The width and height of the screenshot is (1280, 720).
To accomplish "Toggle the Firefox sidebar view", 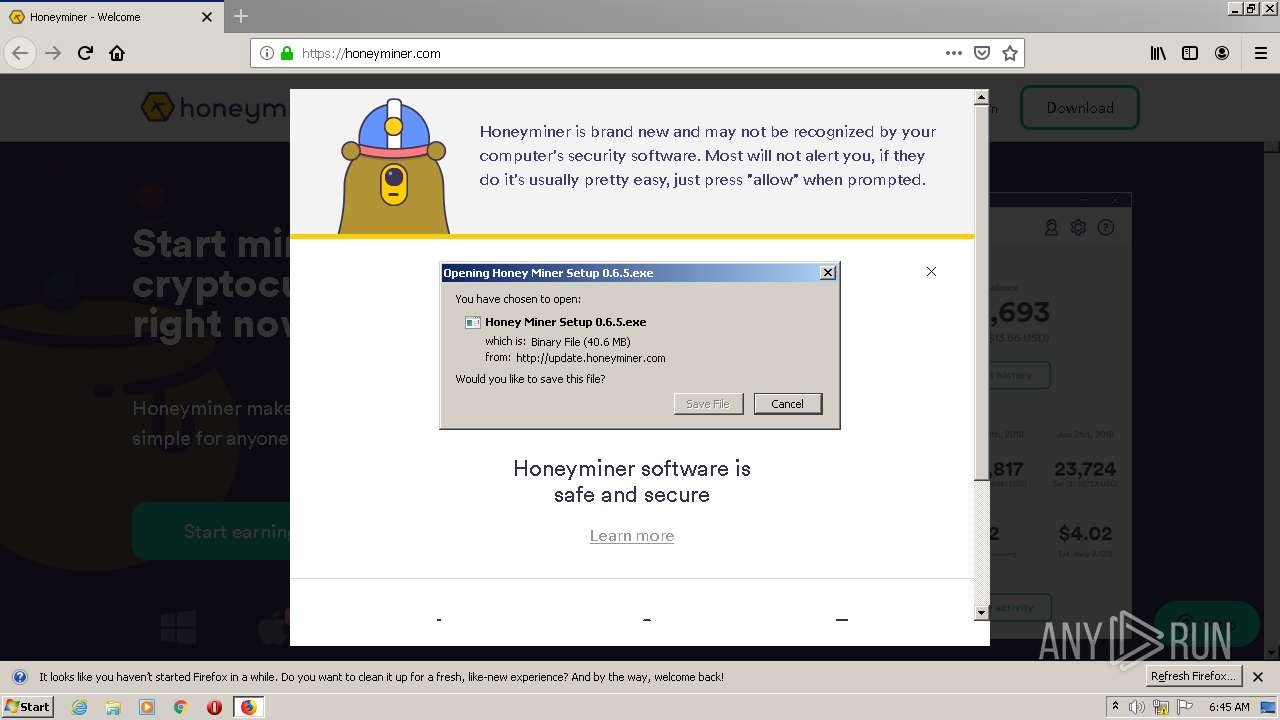I will 1190,53.
